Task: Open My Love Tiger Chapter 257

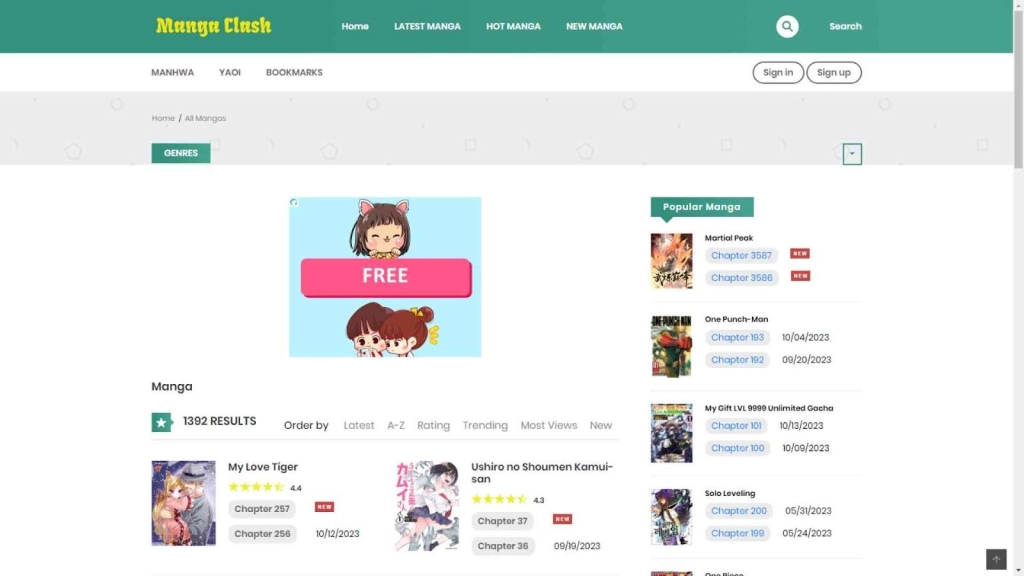Action: (x=262, y=509)
